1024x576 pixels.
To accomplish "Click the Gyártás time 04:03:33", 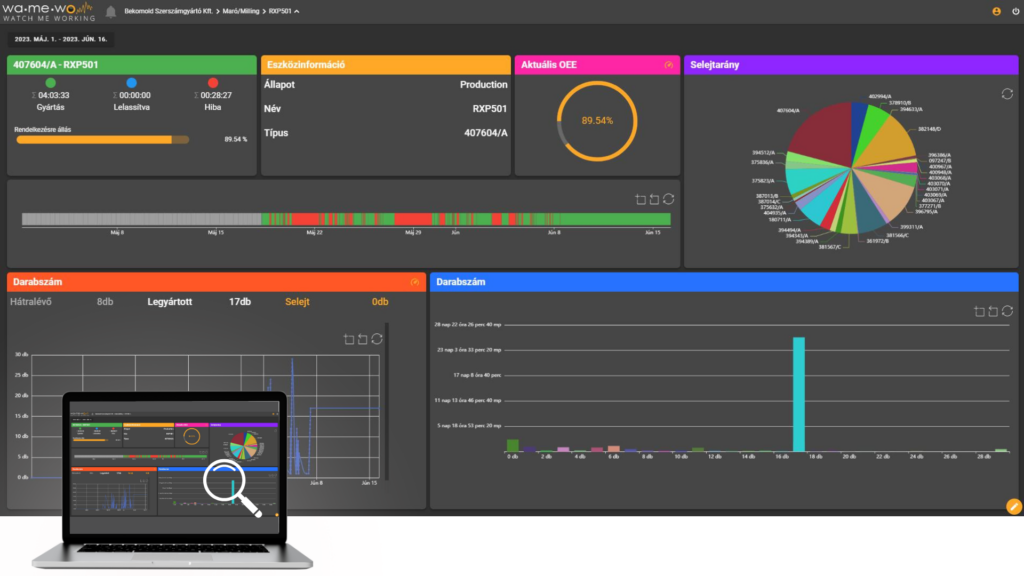I will click(54, 95).
